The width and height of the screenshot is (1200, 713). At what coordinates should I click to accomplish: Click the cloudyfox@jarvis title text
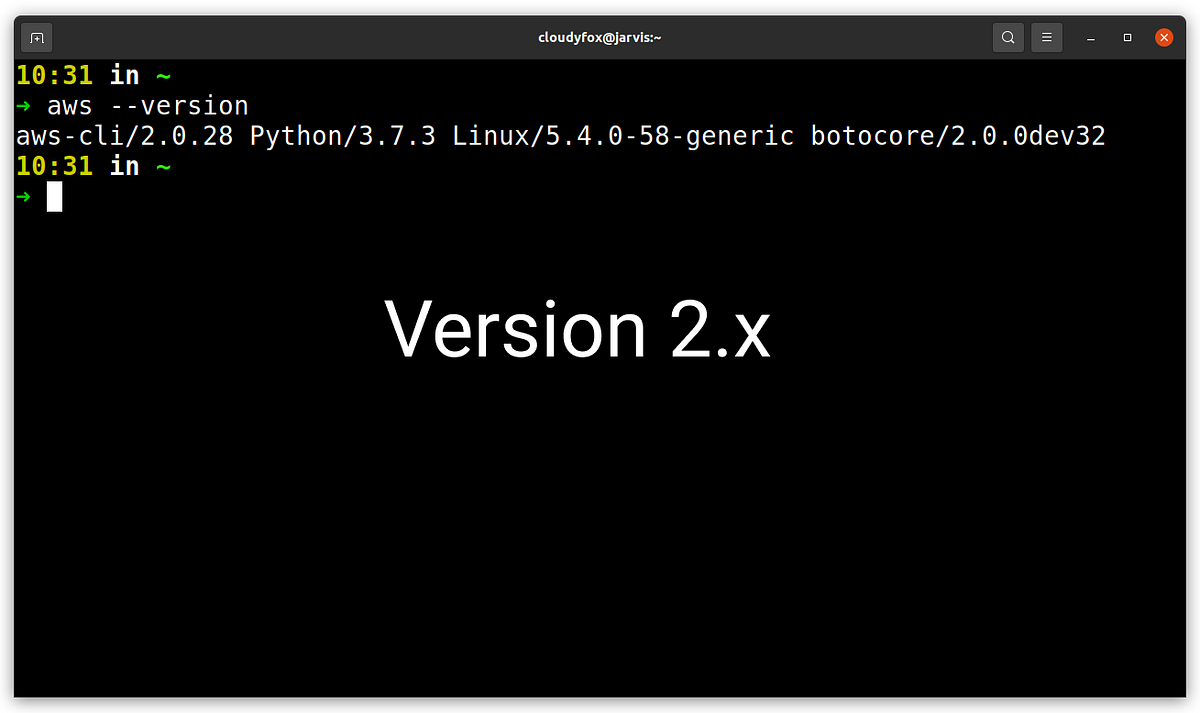point(600,36)
